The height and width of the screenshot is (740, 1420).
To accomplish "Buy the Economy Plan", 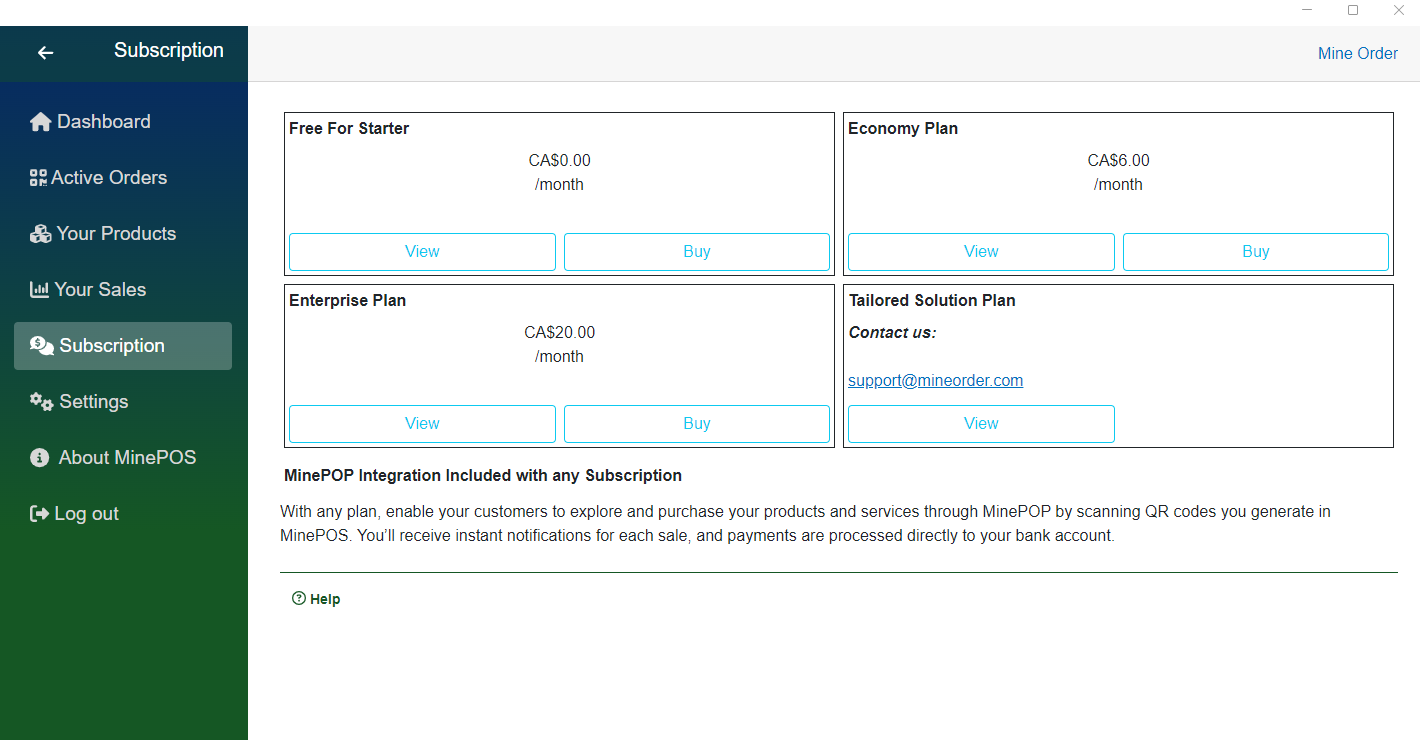I will (1255, 252).
